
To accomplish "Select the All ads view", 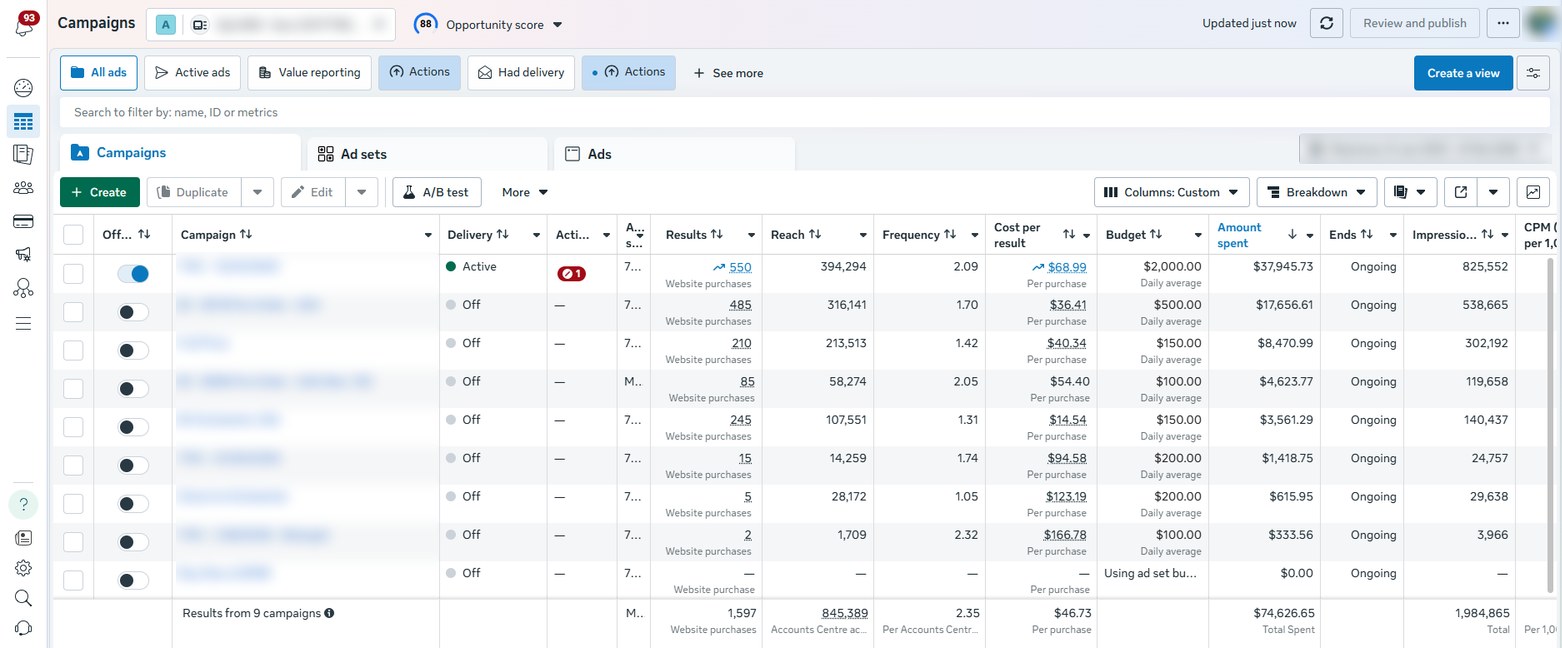I will pos(99,73).
